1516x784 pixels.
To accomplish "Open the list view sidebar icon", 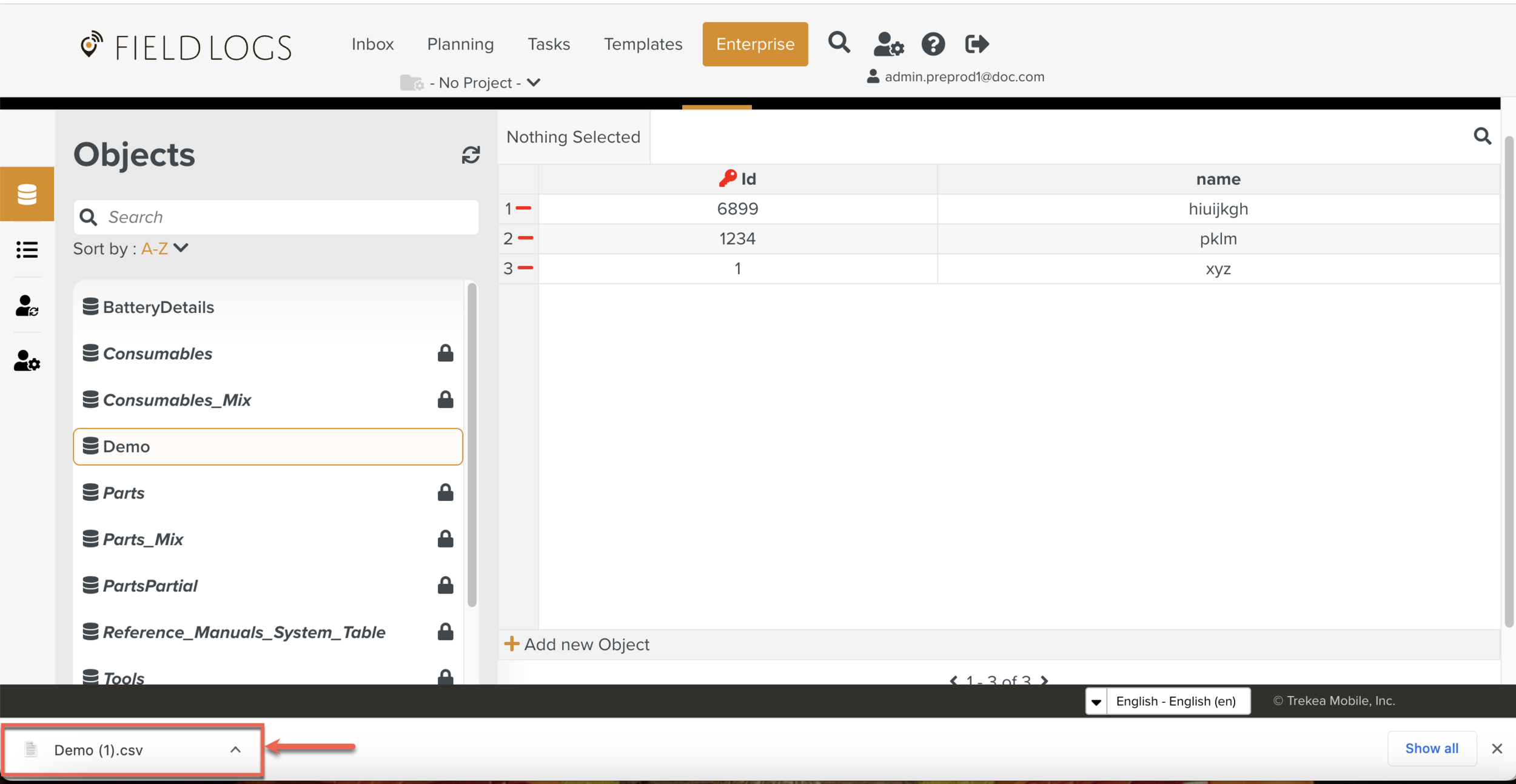I will [x=27, y=250].
